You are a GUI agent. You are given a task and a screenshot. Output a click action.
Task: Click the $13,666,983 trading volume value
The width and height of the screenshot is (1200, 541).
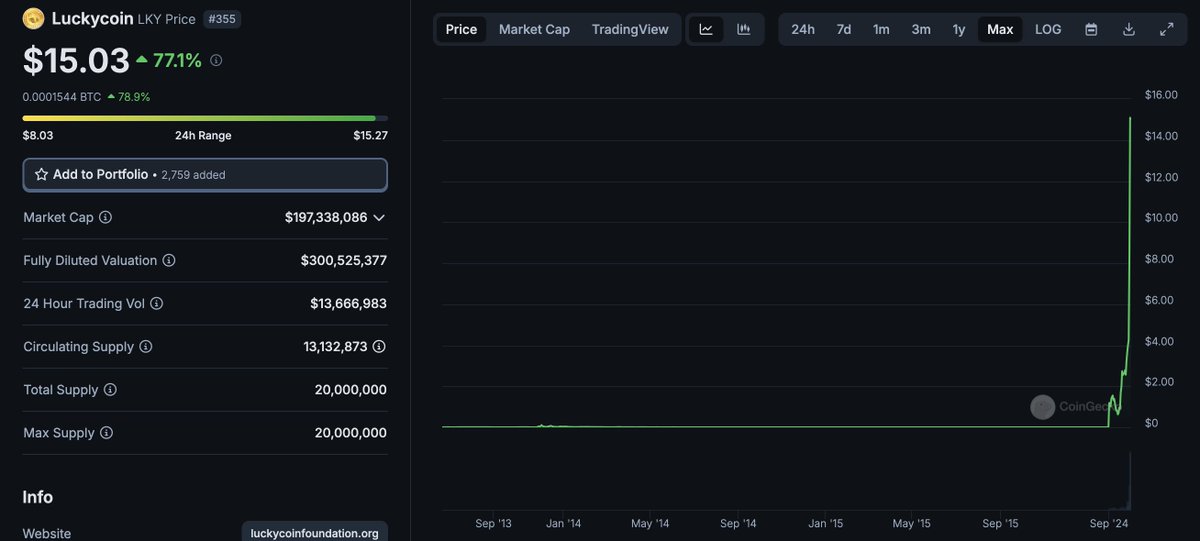(348, 303)
